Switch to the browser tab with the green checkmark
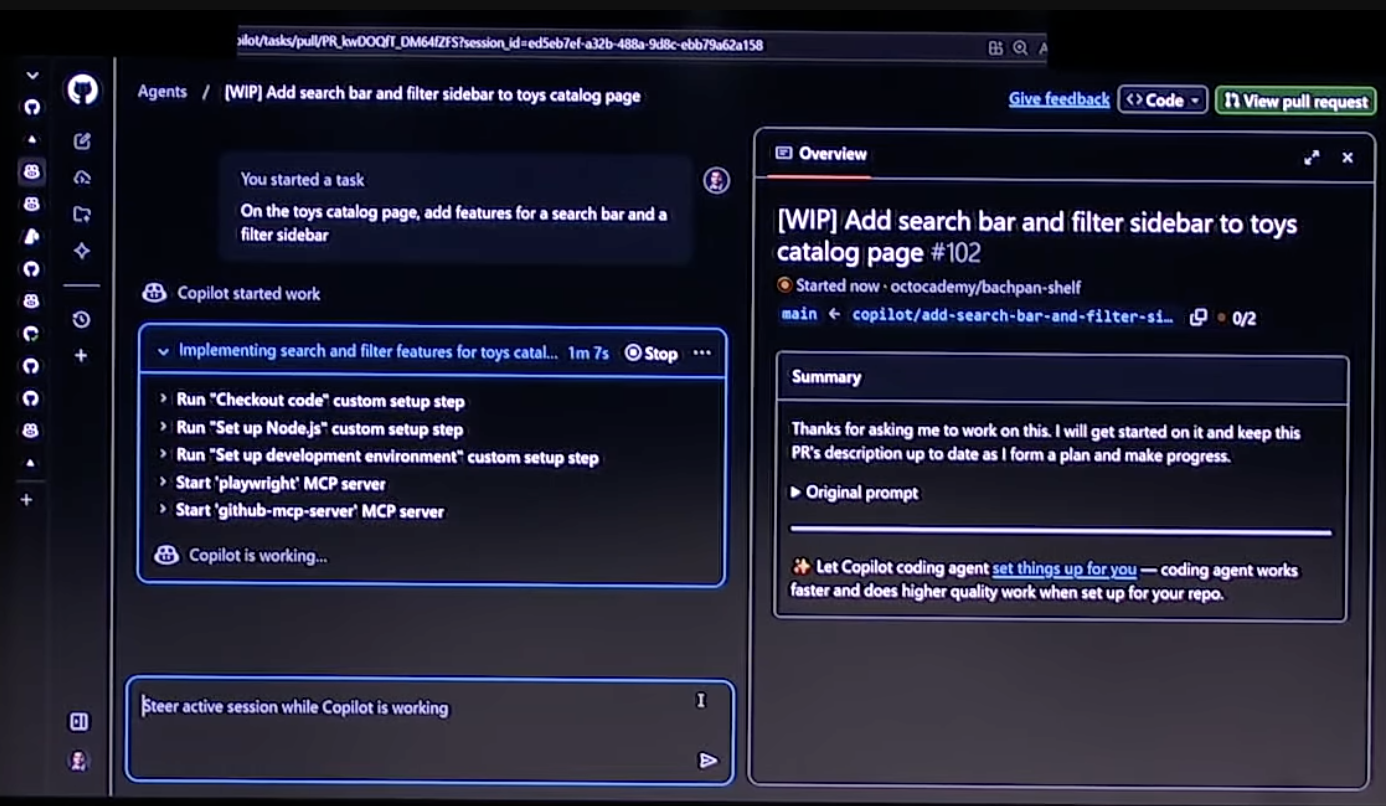Image resolution: width=1386 pixels, height=806 pixels. click(x=32, y=334)
